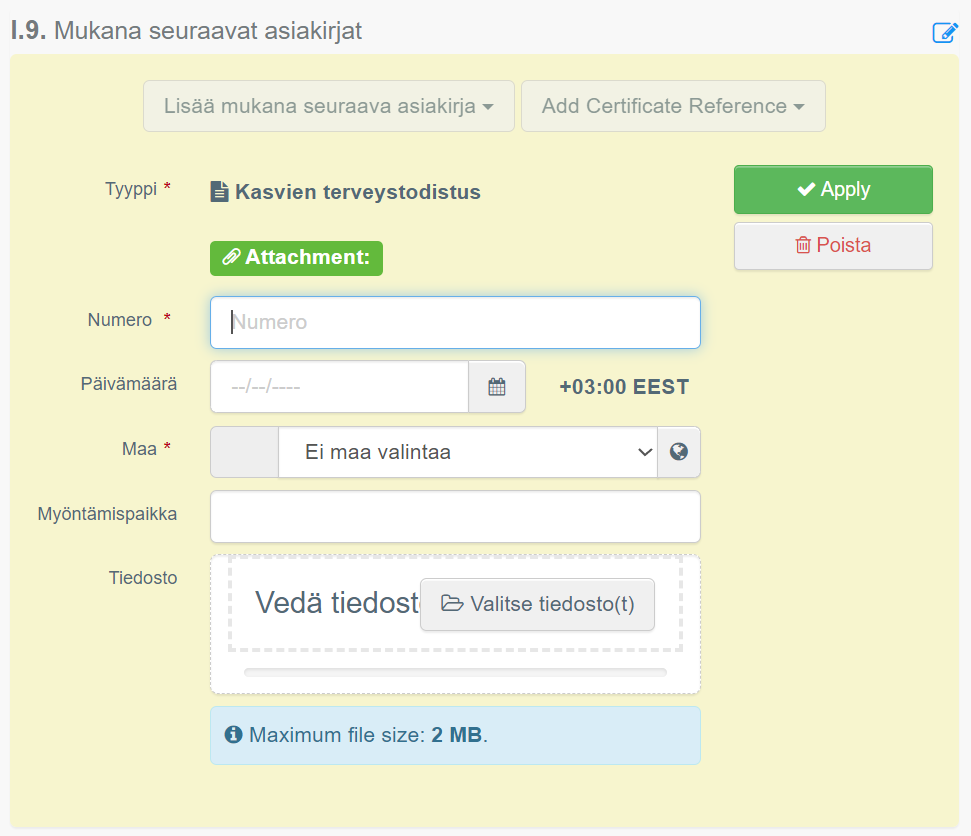
Task: Click the globe icon next to country selector
Action: pos(679,451)
